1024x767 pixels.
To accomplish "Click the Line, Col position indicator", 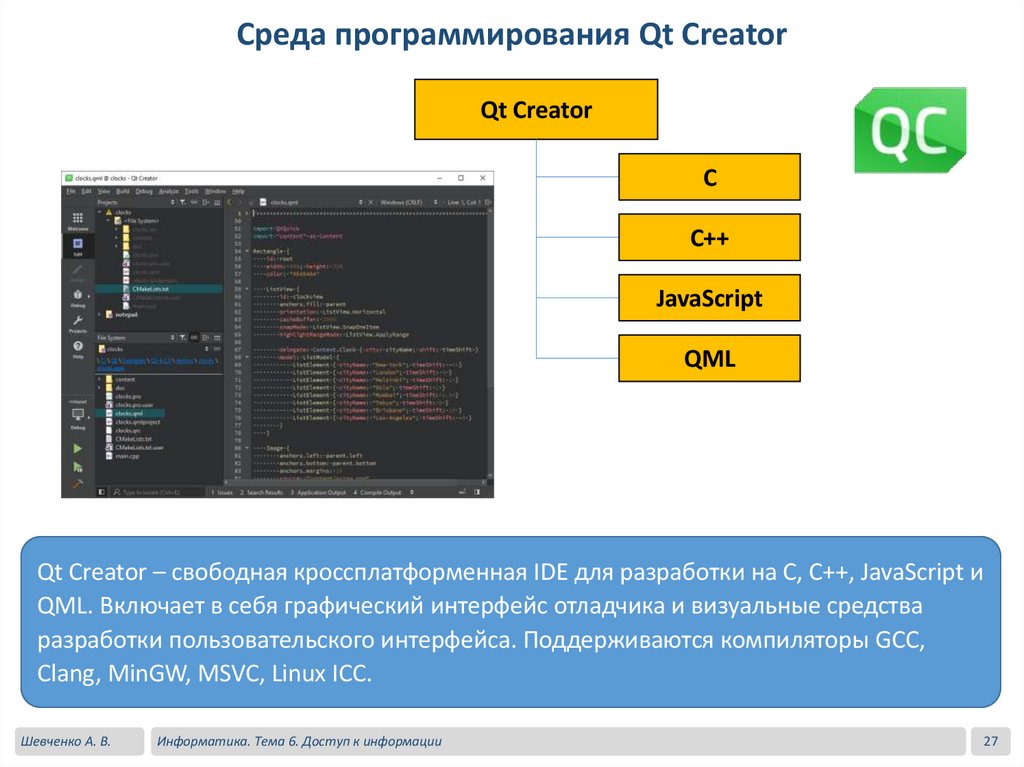I will pos(464,203).
